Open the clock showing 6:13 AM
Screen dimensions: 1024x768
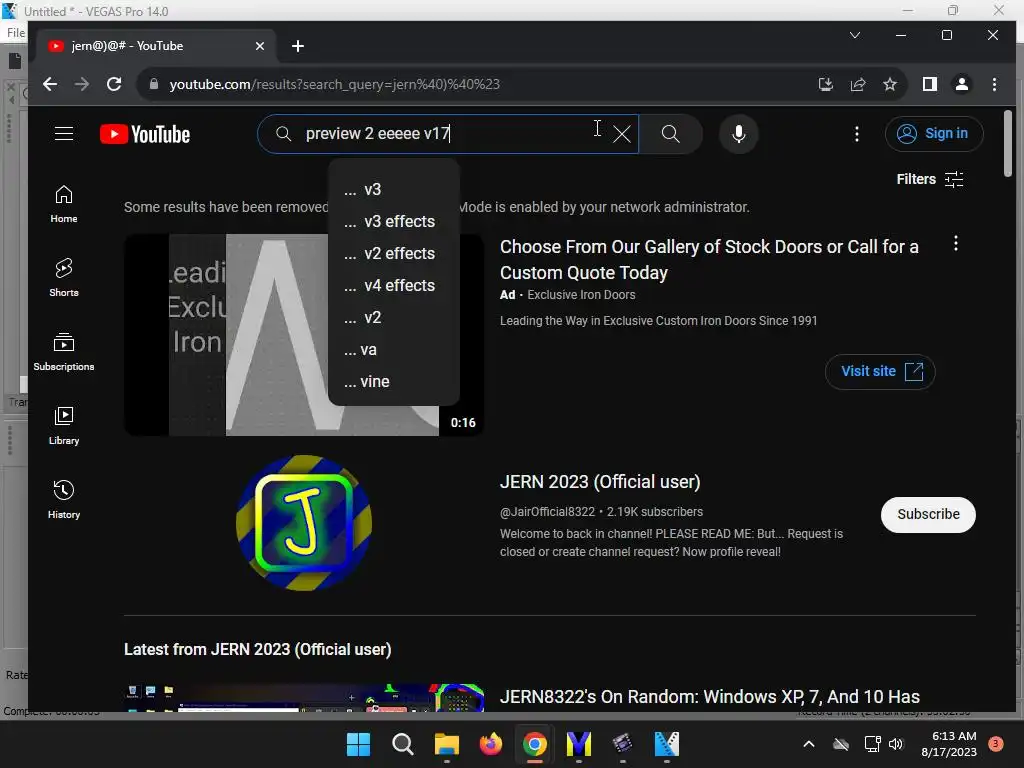(949, 744)
